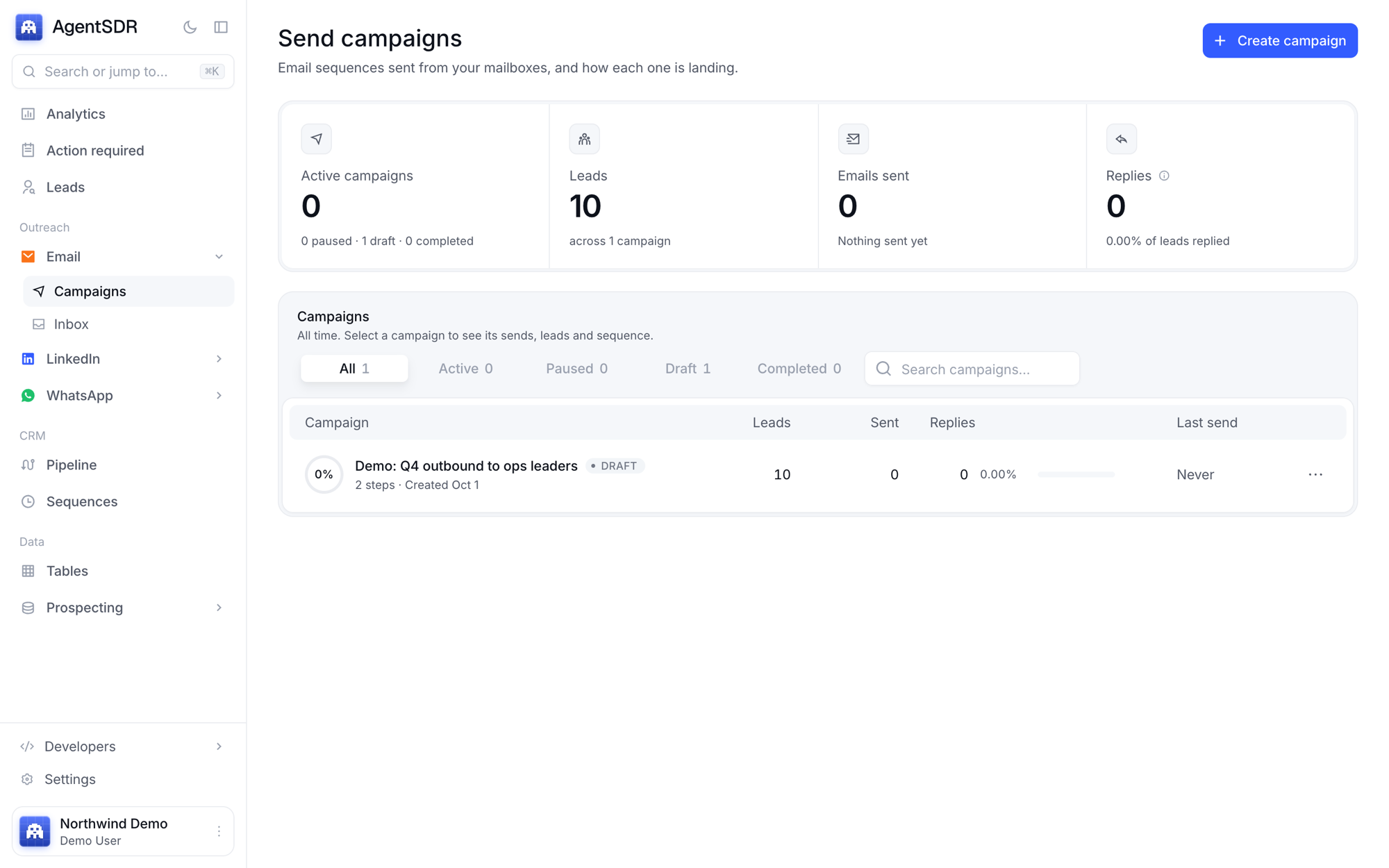Viewport: 1389px width, 868px height.
Task: Open the Analytics page
Action: tap(123, 114)
